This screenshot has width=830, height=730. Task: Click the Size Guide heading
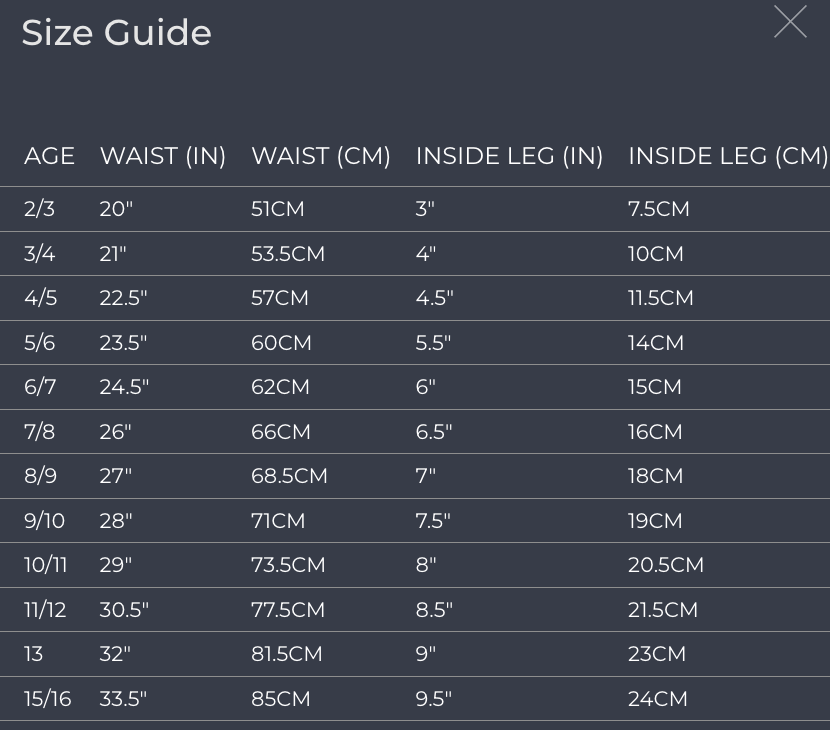[116, 33]
